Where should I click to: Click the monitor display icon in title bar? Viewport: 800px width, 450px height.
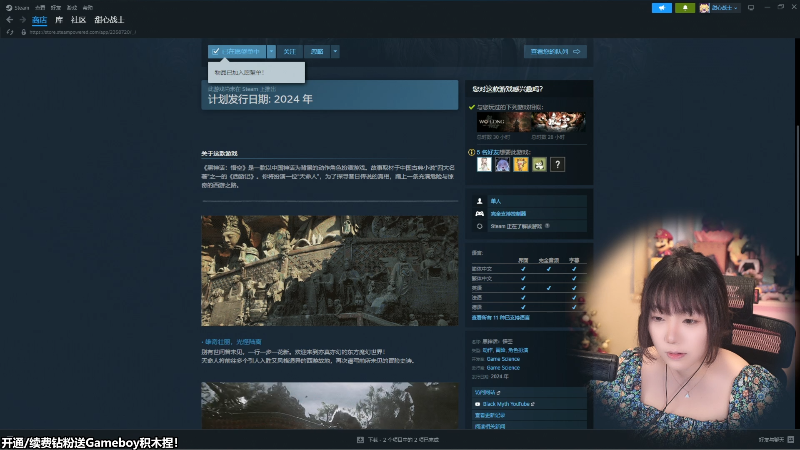[x=751, y=8]
